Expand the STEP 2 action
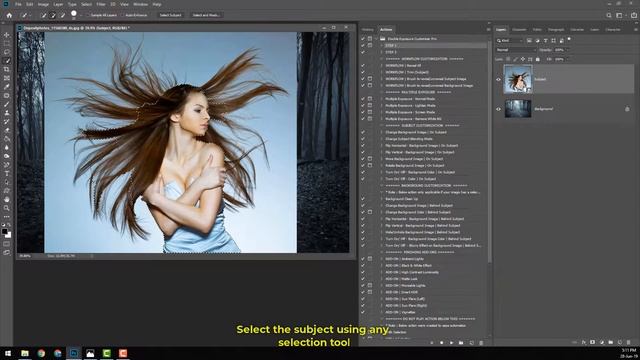This screenshot has width=640, height=360. [382, 52]
